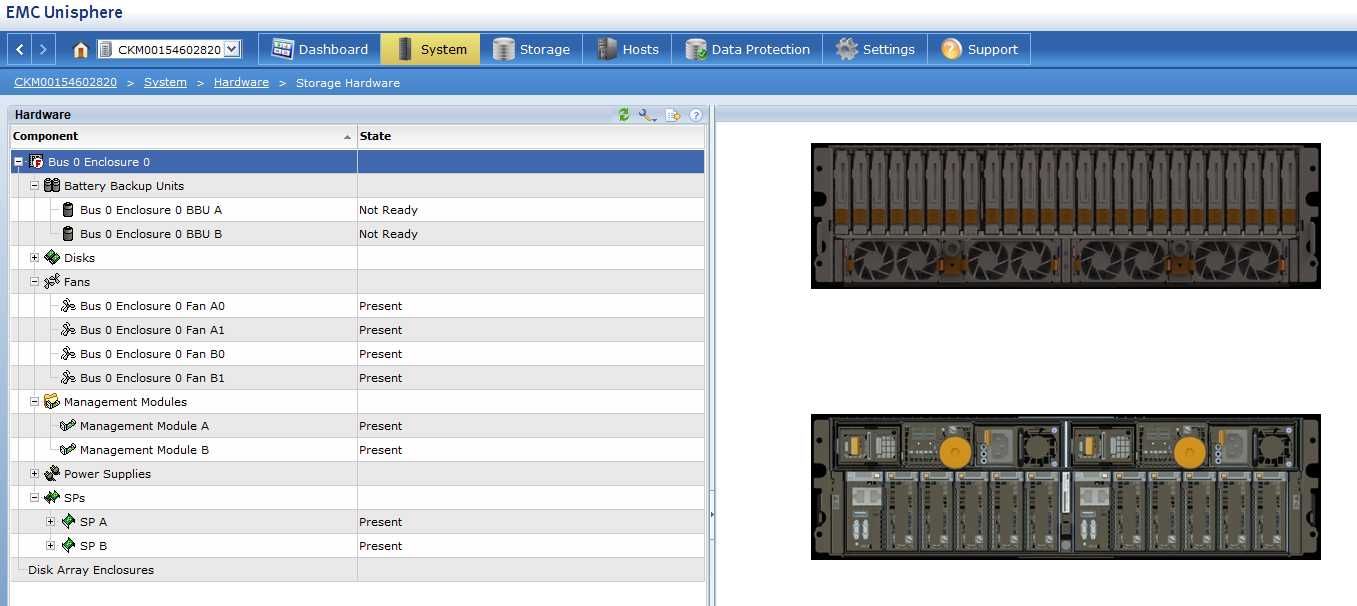Click the Management Module A icon
This screenshot has height=606, width=1357.
click(x=68, y=426)
